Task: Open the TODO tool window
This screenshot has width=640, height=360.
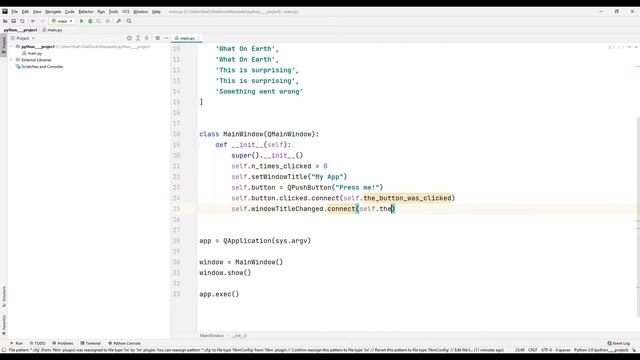Action: coord(38,343)
